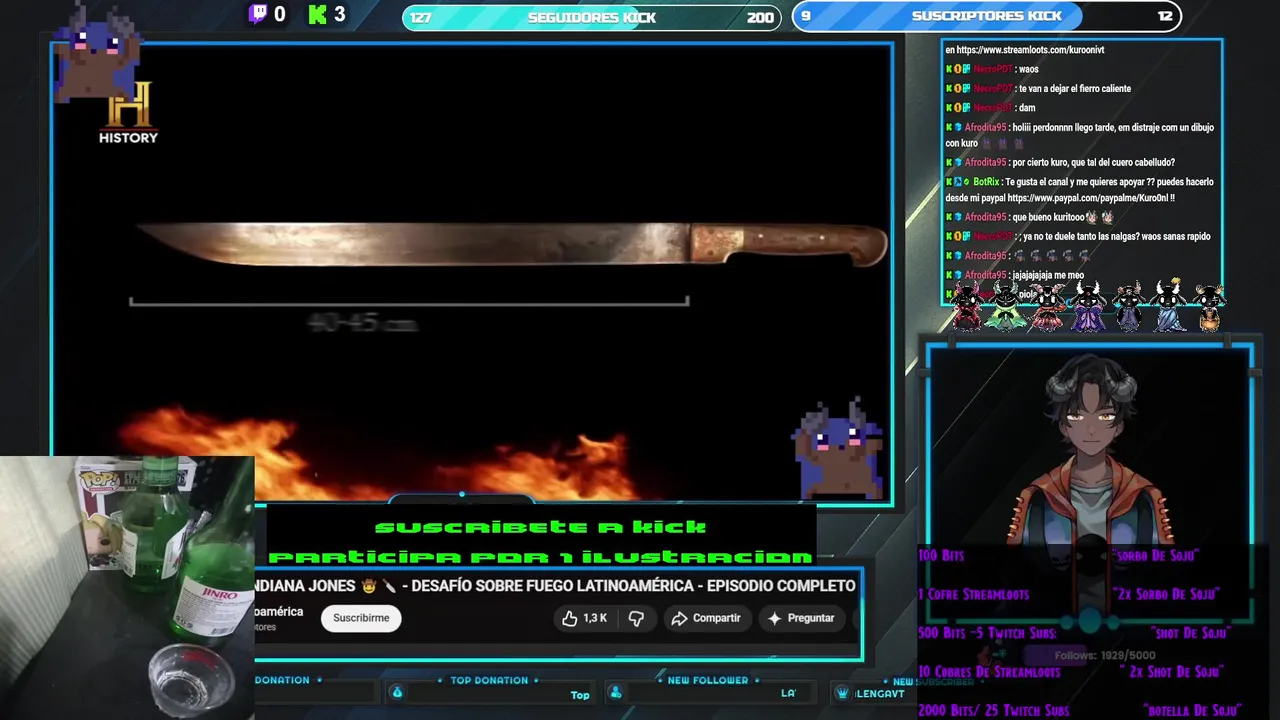
Task: Click the 'Follows: 1929/5000' counter text
Action: coord(1105,656)
